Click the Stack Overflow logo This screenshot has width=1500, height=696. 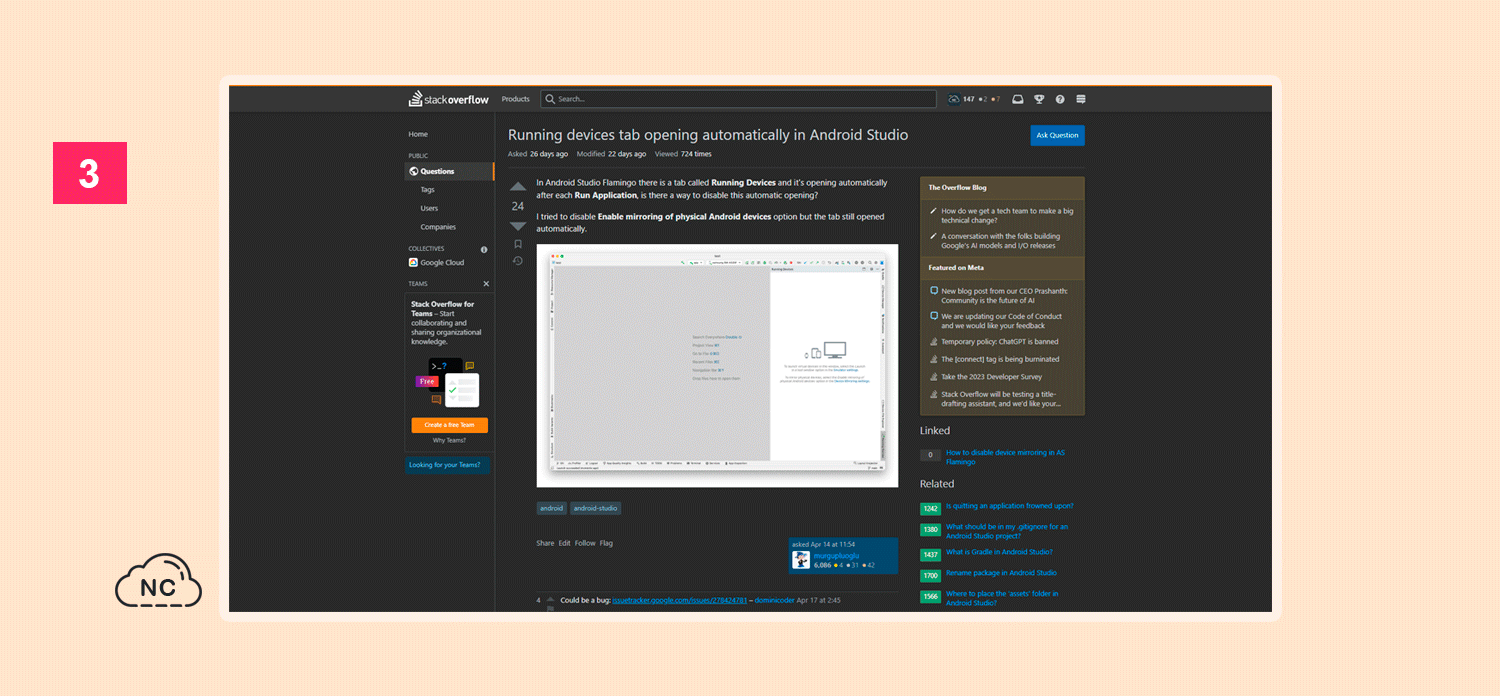click(448, 99)
